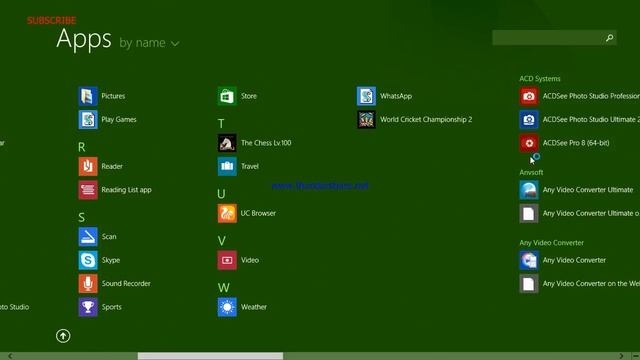Open the Any Video Converter app icon
Viewport: 640px width, 360px height.
click(529, 260)
